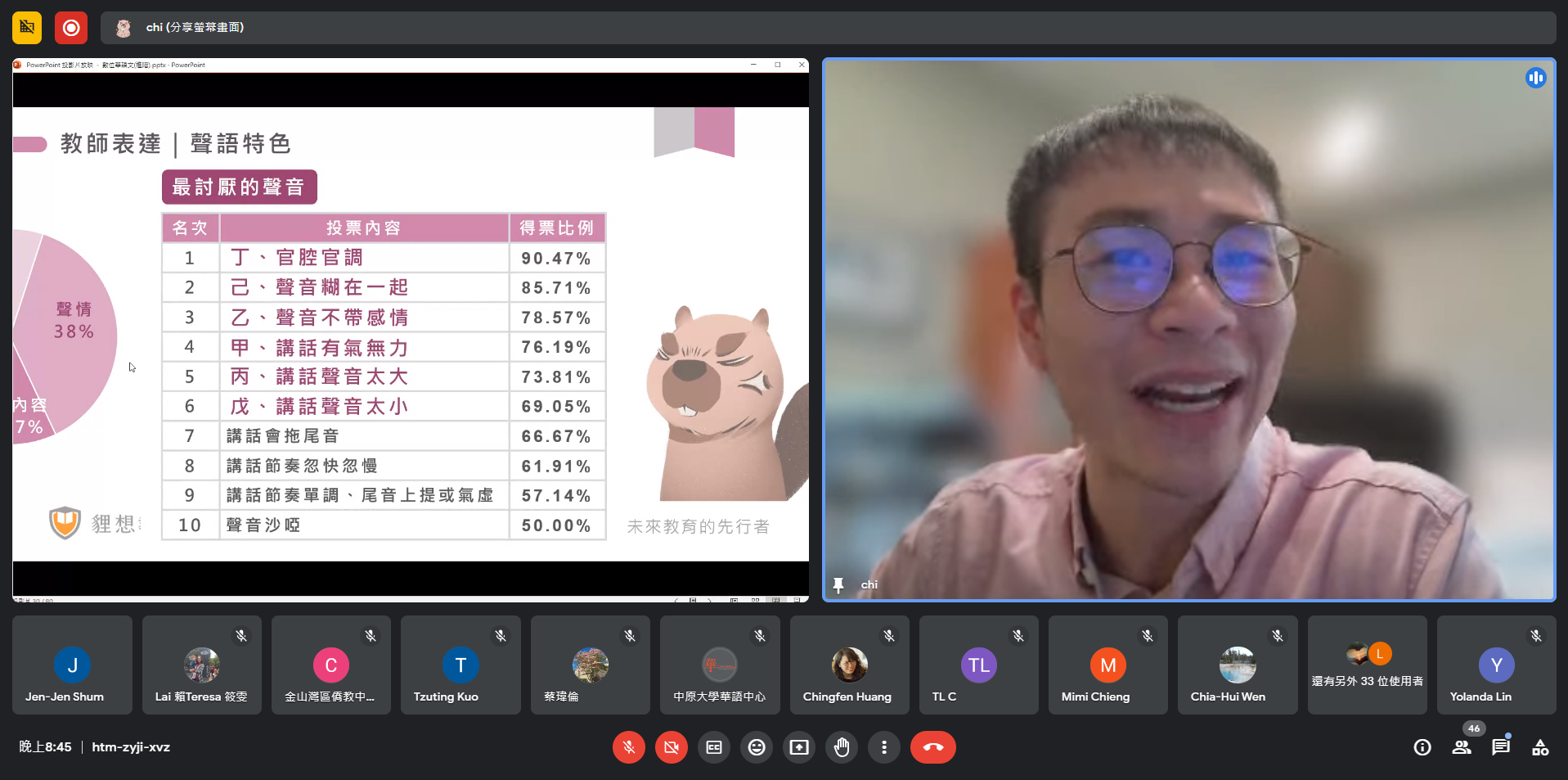
Task: Leave the call with red hang-up button
Action: click(932, 747)
